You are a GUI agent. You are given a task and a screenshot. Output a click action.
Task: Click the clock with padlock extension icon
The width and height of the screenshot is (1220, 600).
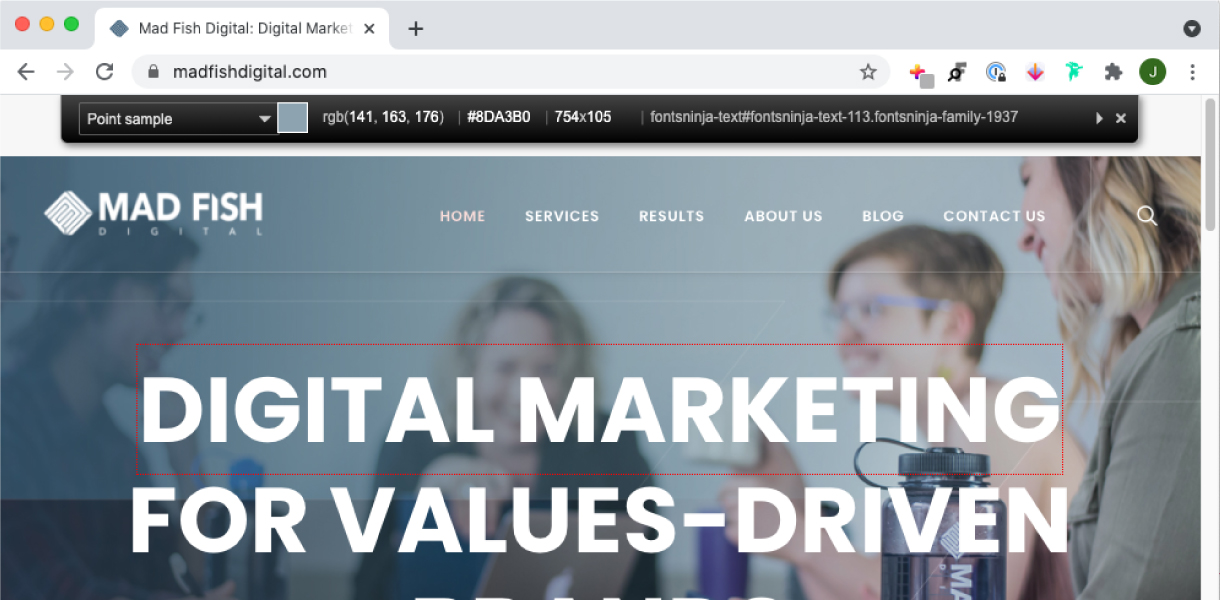coord(996,72)
